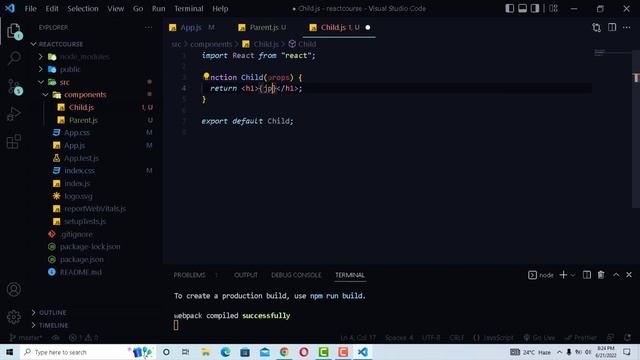
Task: Split the terminal panel
Action: point(587,275)
